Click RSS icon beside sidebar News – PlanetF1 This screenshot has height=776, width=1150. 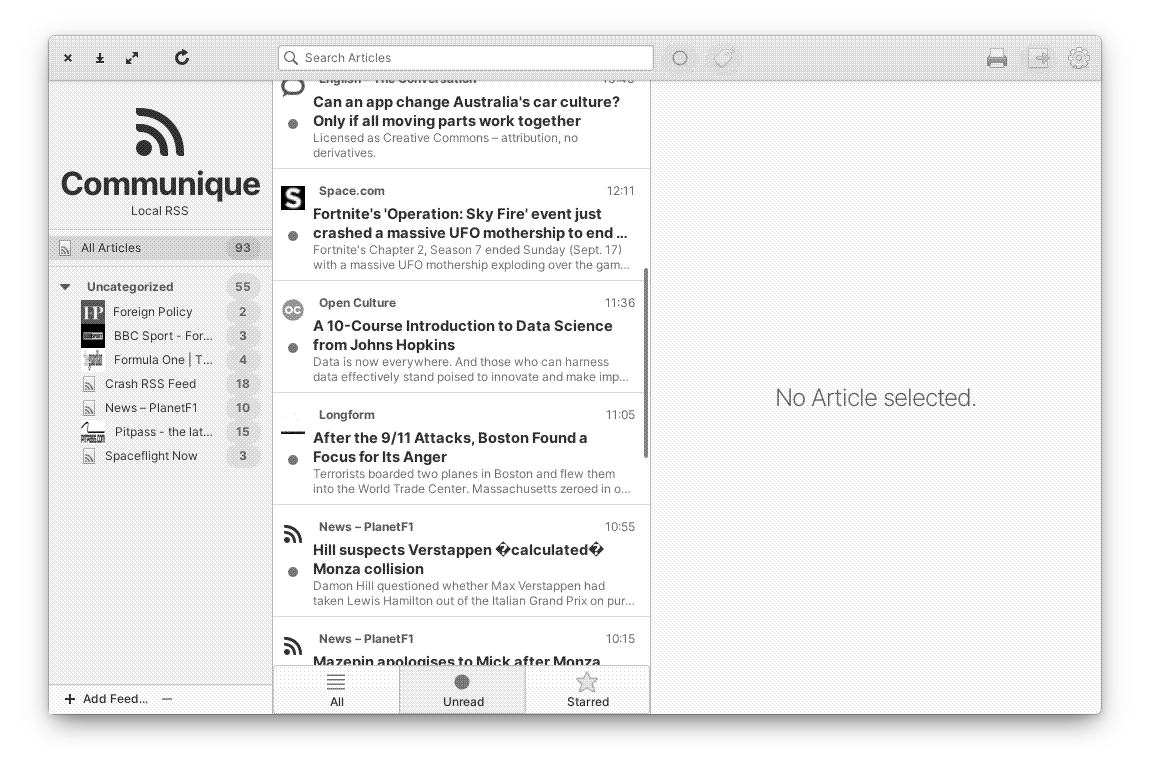coord(89,408)
